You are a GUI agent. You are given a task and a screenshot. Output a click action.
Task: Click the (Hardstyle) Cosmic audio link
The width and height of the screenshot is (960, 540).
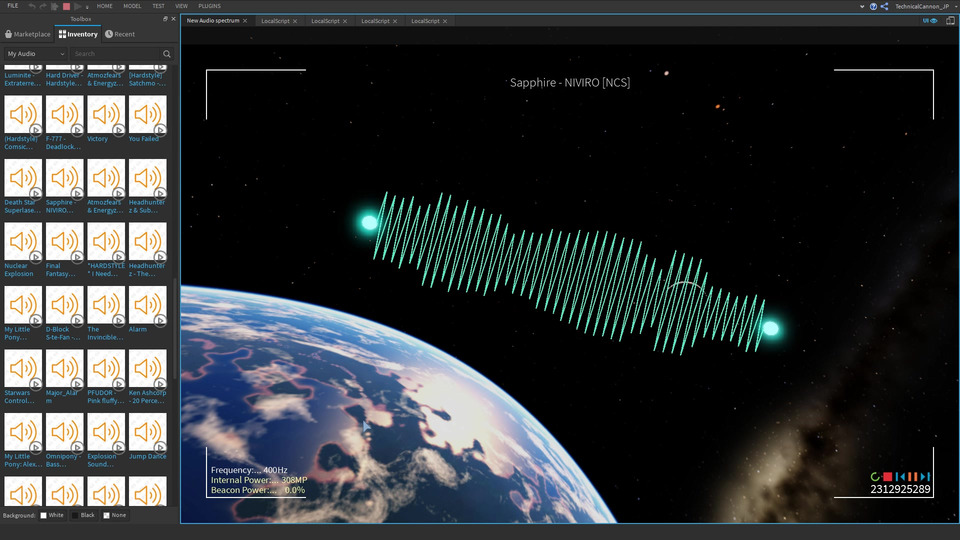coord(21,143)
